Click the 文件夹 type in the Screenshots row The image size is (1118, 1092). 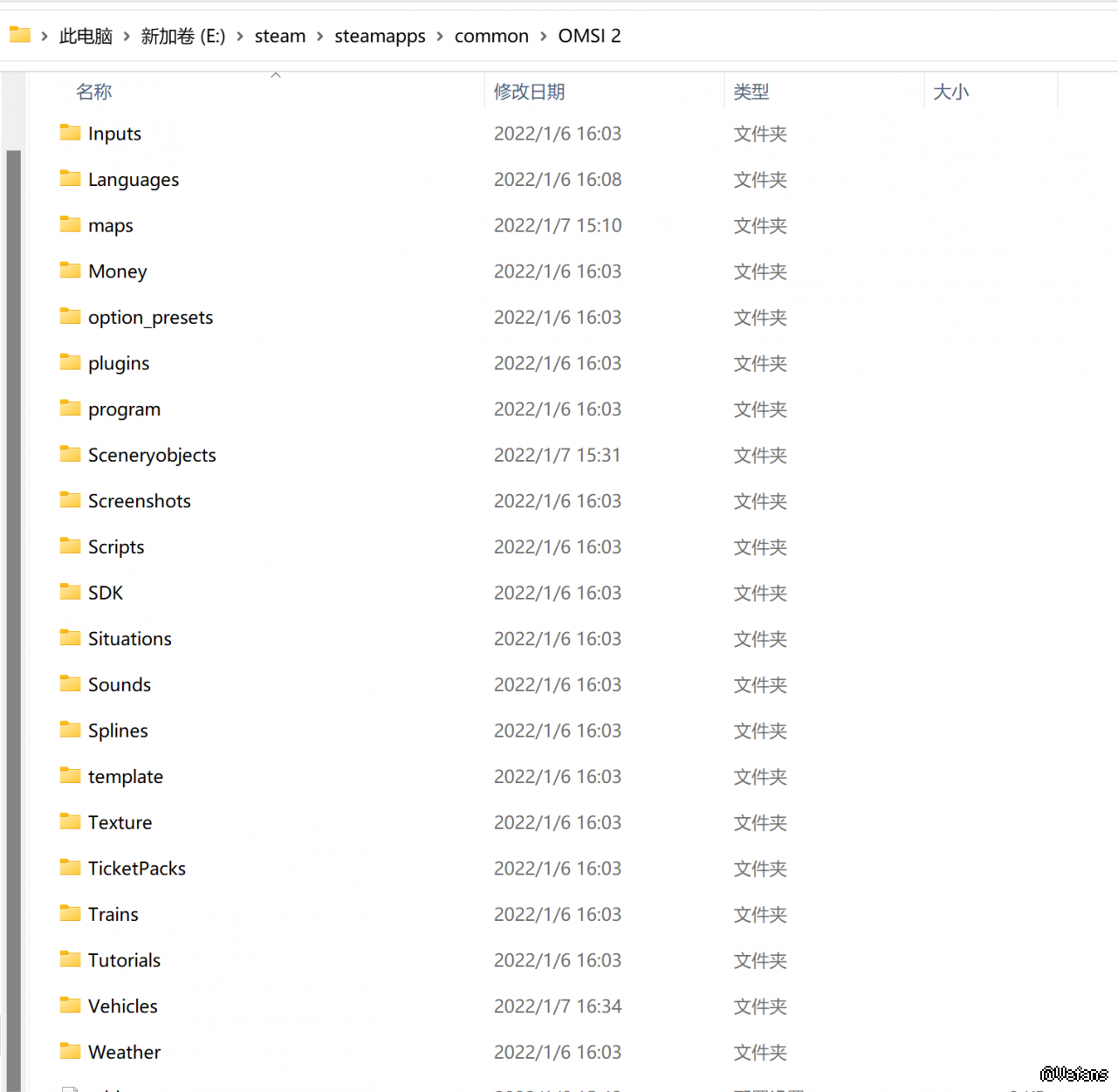[760, 501]
